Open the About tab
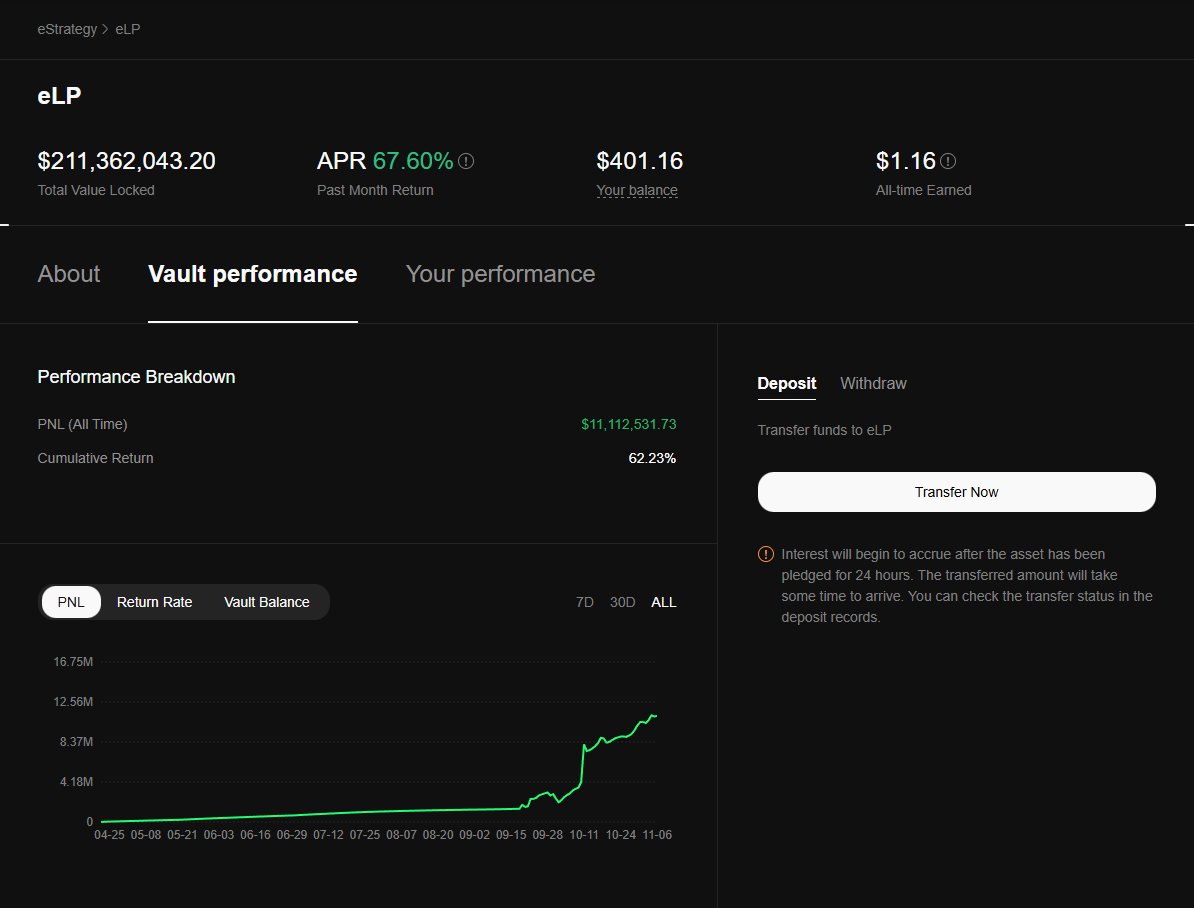The height and width of the screenshot is (908, 1194). pyautogui.click(x=68, y=274)
